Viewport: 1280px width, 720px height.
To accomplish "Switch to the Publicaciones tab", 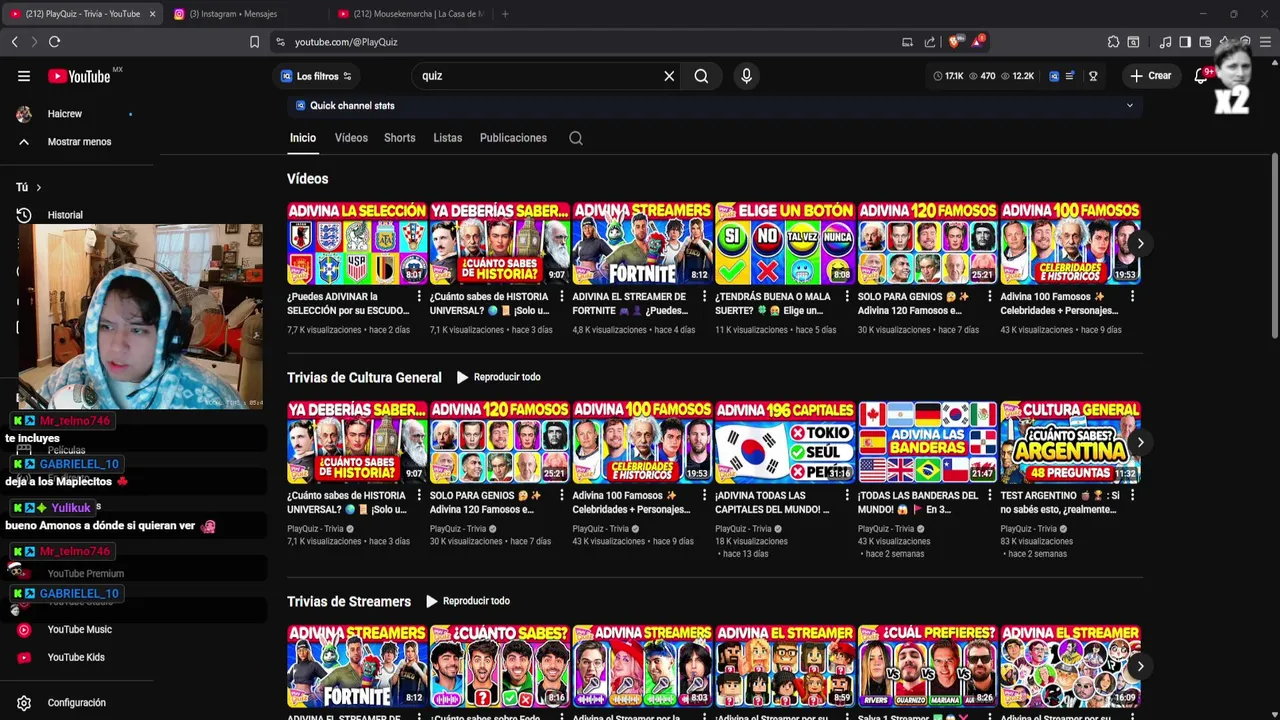I will pyautogui.click(x=513, y=138).
